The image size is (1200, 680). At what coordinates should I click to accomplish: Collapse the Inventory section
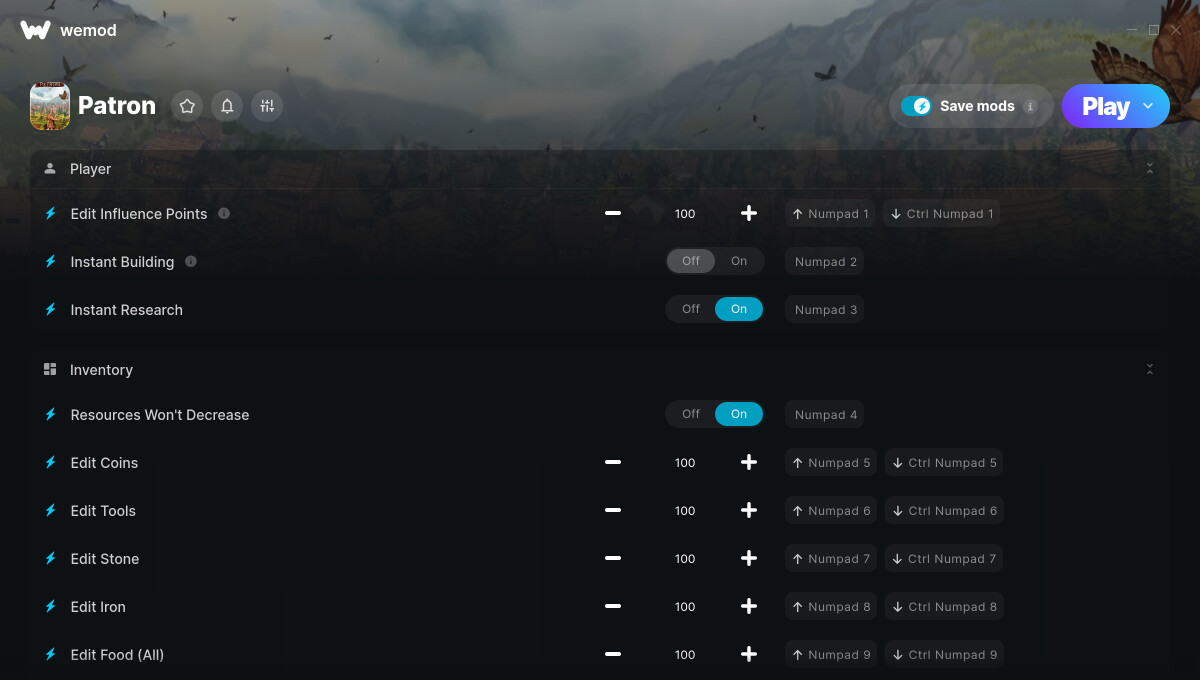click(x=1150, y=369)
